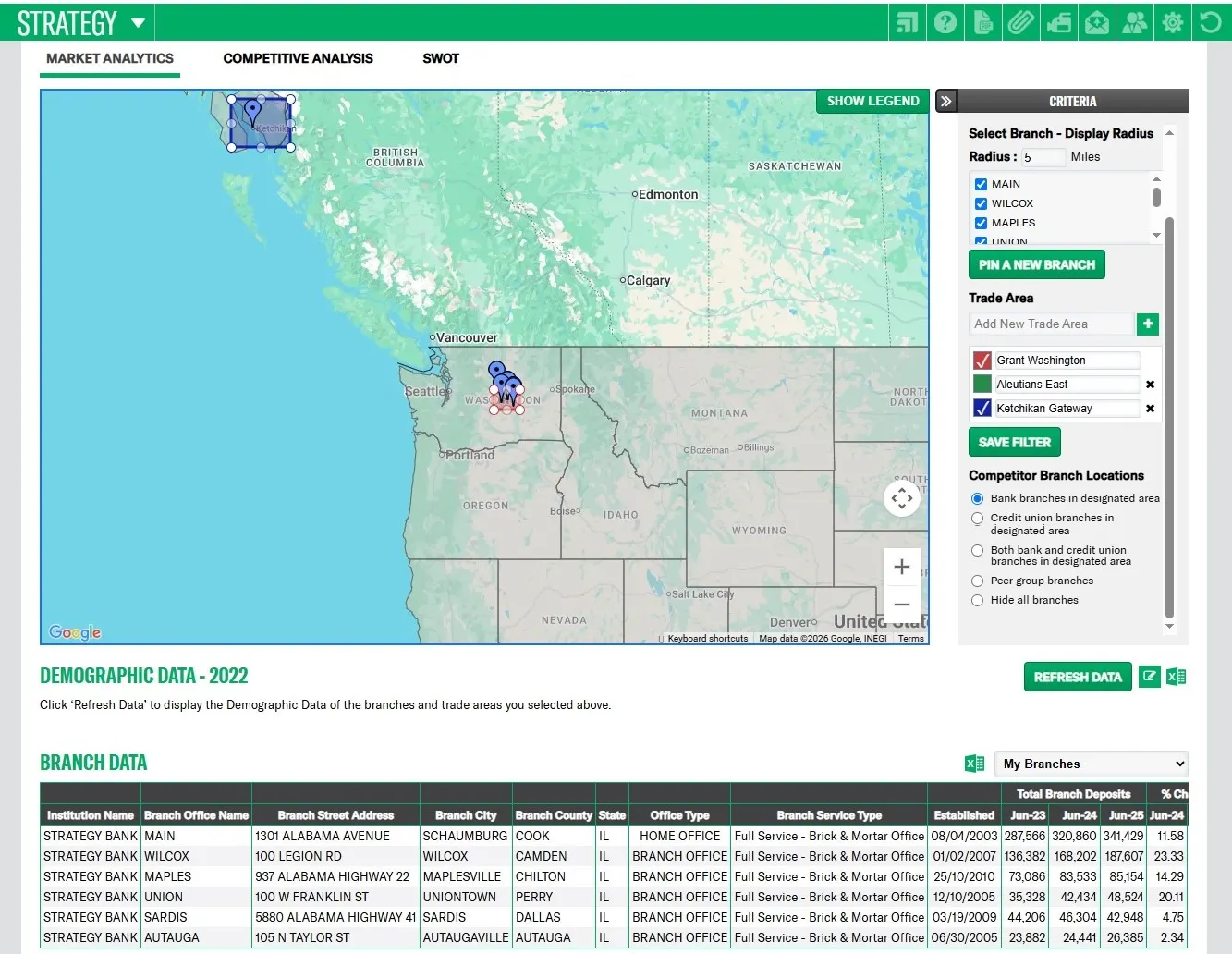
Task: Click the Edmonton label on the map
Action: pyautogui.click(x=668, y=194)
